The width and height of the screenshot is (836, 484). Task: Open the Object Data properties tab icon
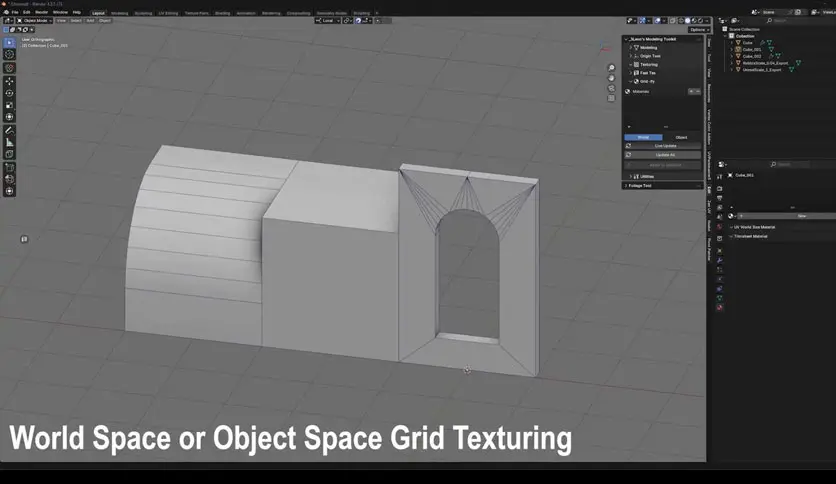click(x=720, y=298)
